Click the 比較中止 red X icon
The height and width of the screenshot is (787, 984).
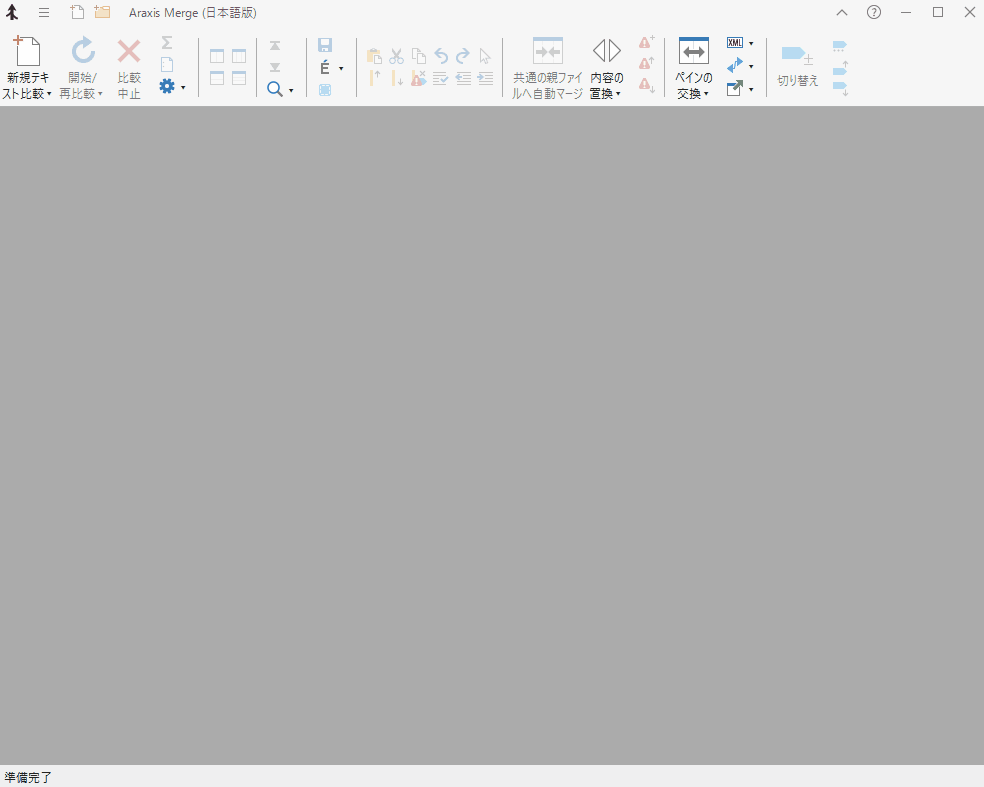129,52
